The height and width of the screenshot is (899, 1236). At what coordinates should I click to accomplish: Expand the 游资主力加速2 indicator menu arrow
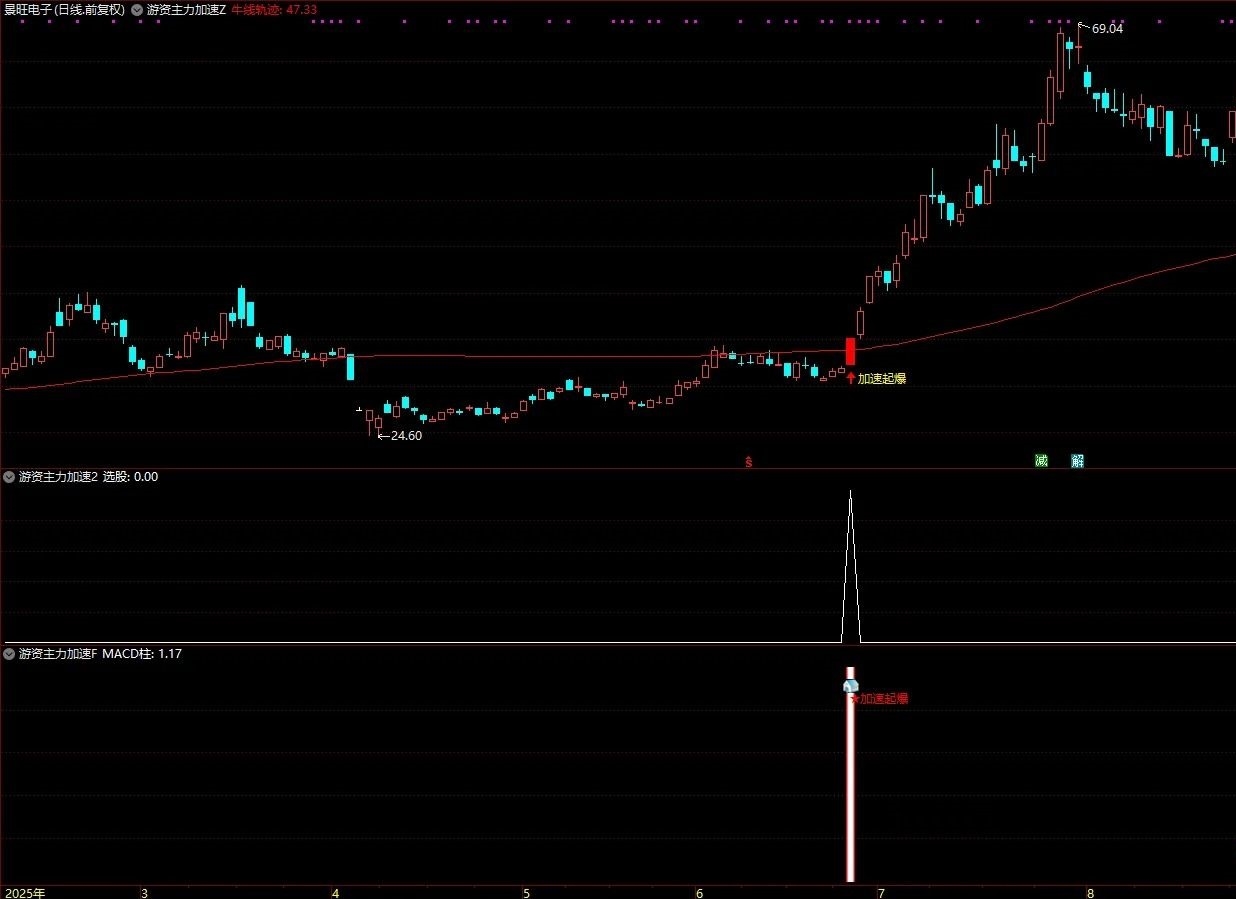pyautogui.click(x=9, y=477)
